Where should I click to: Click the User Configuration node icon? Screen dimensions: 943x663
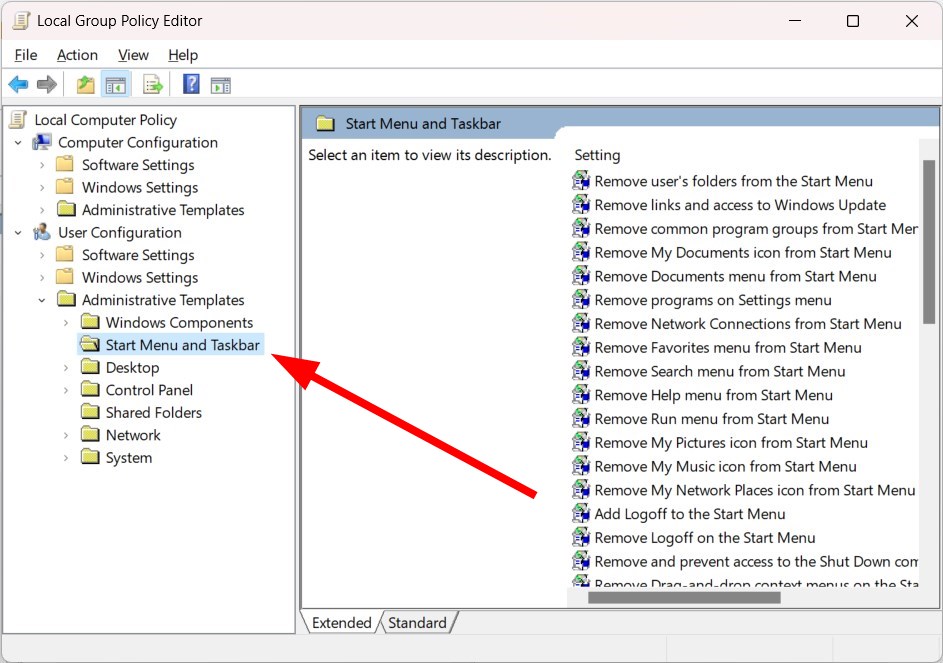click(x=42, y=233)
